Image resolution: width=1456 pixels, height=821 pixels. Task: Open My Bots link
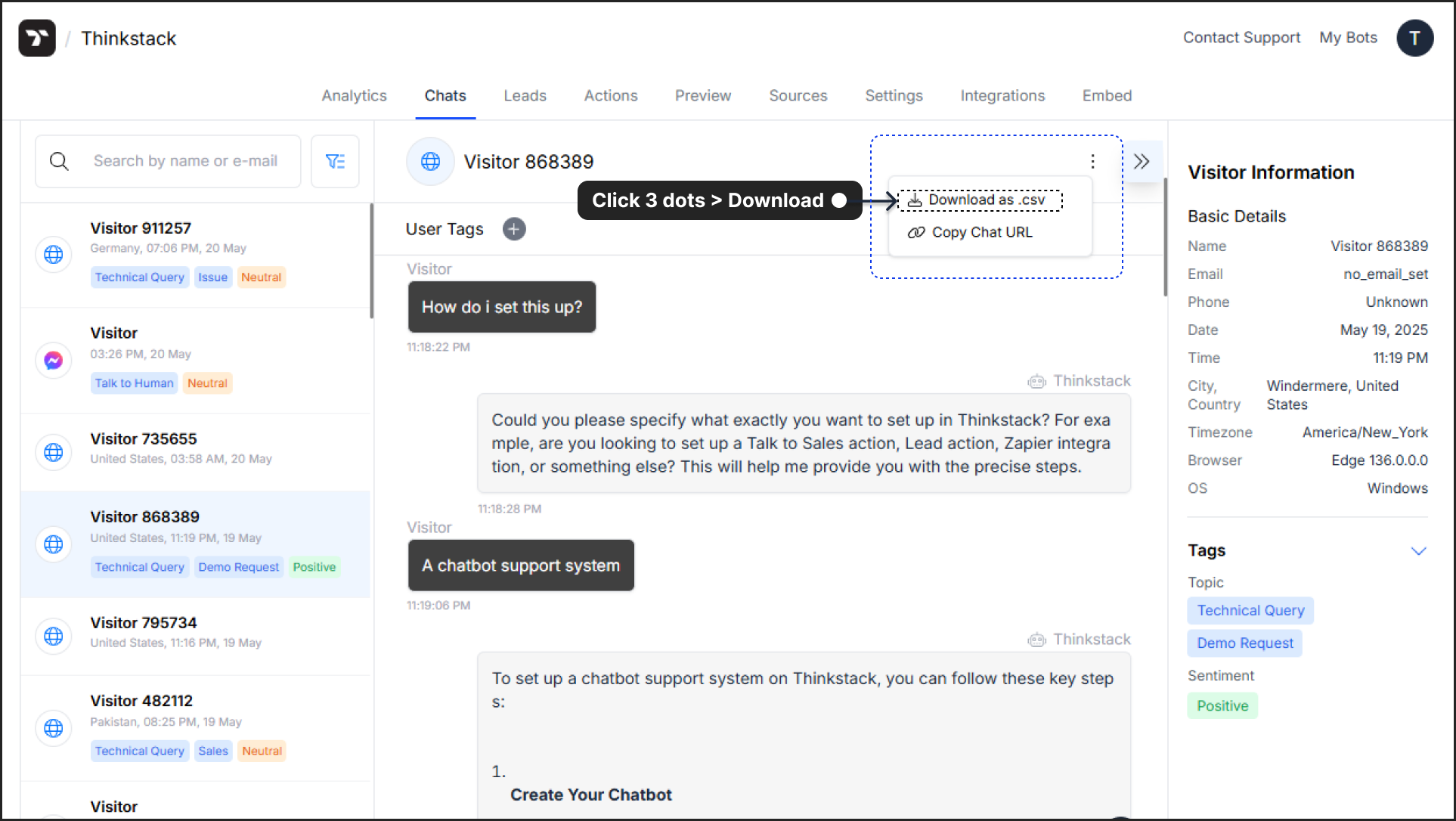(1348, 37)
